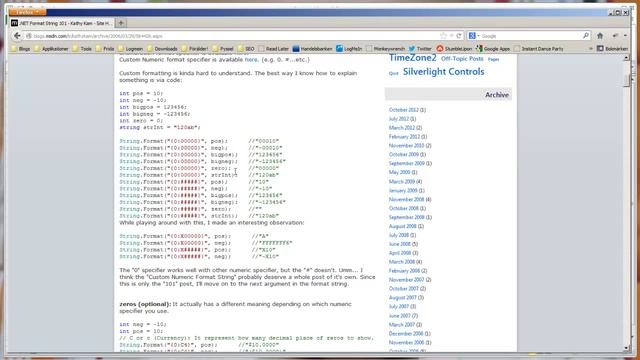Viewport: 640px width, 360px height.
Task: Open the Downloads bookmark folder
Action: point(162,49)
